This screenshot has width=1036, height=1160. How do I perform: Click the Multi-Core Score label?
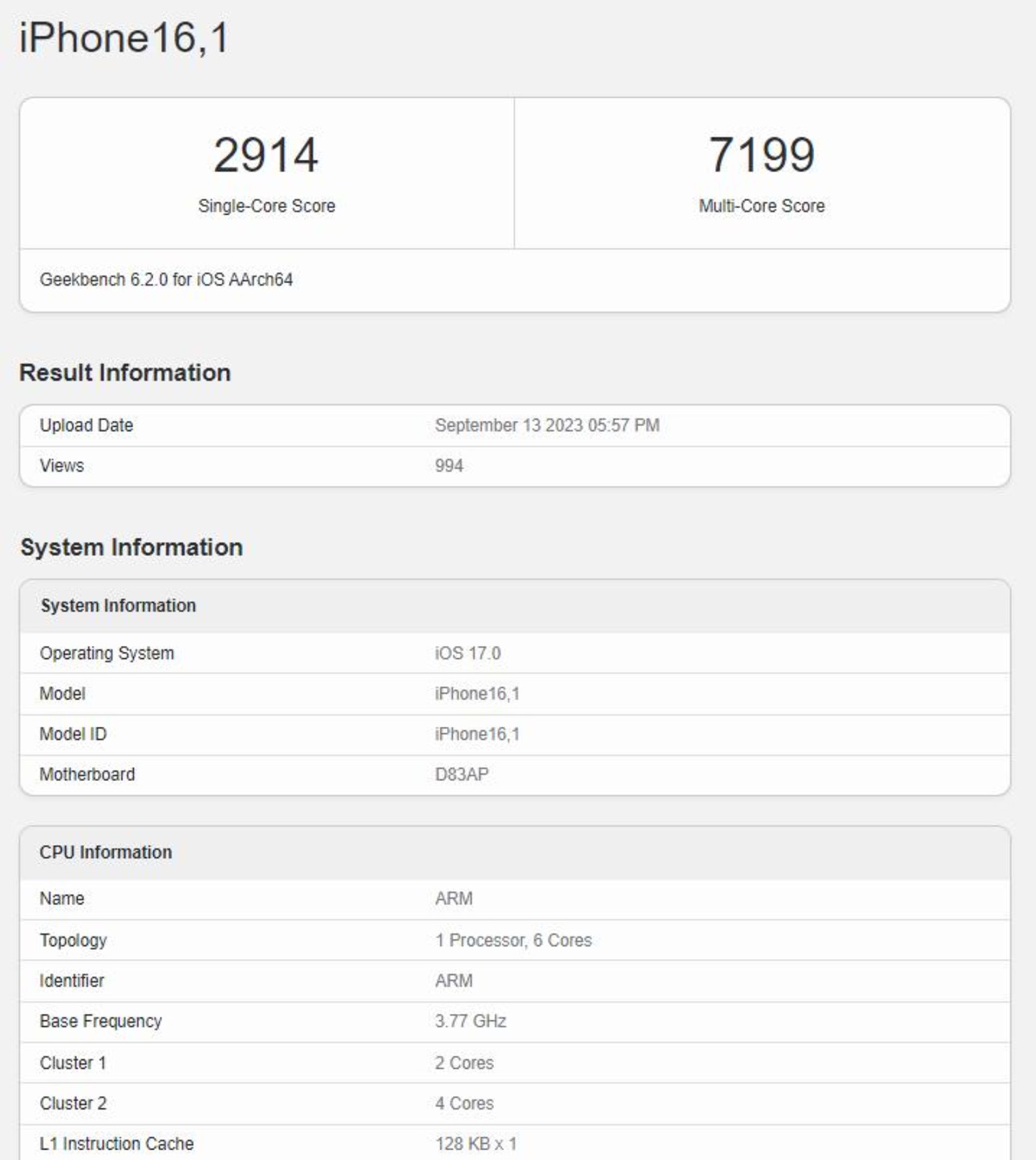click(762, 206)
